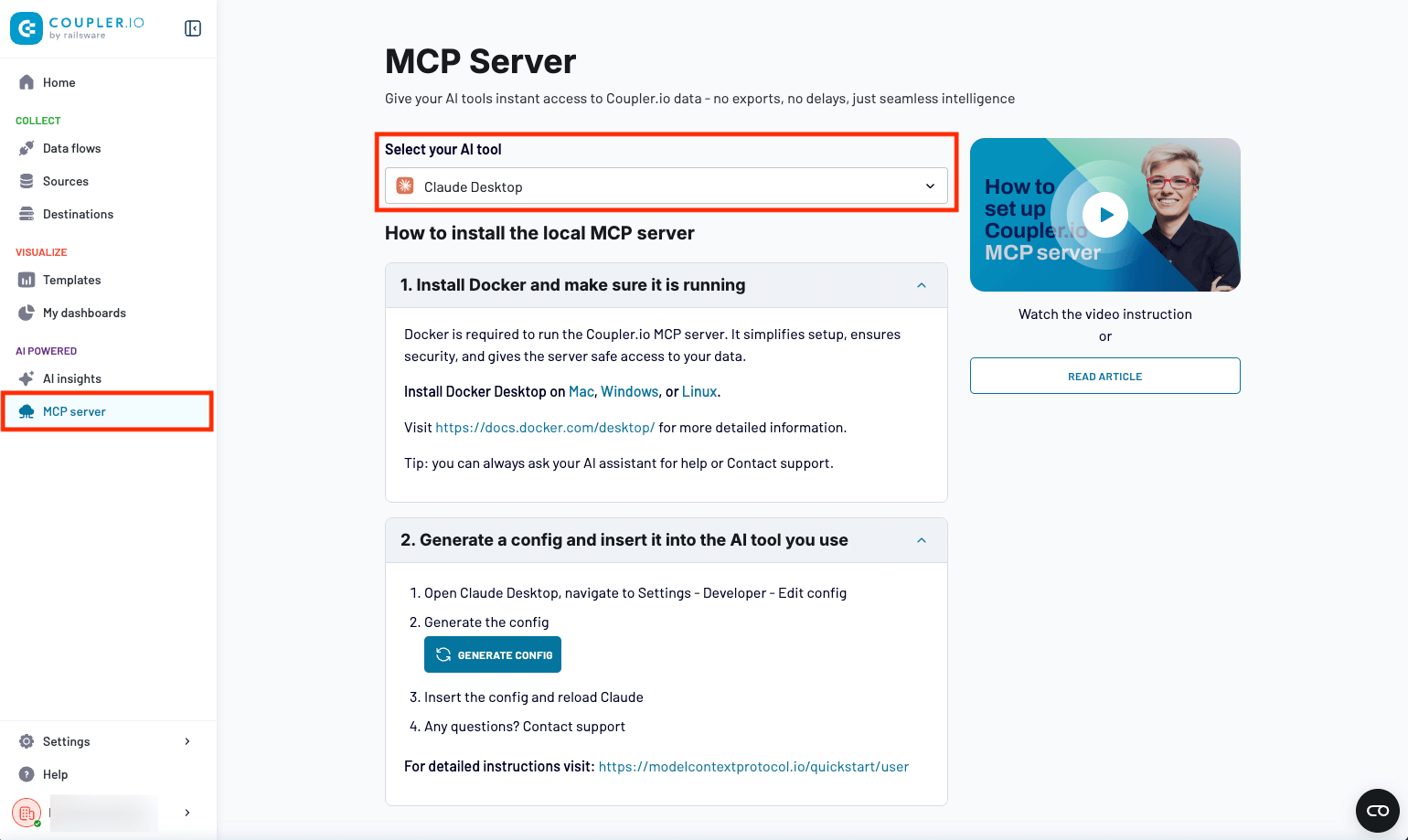Click the Templates chart icon
Image resolution: width=1408 pixels, height=840 pixels.
[27, 280]
